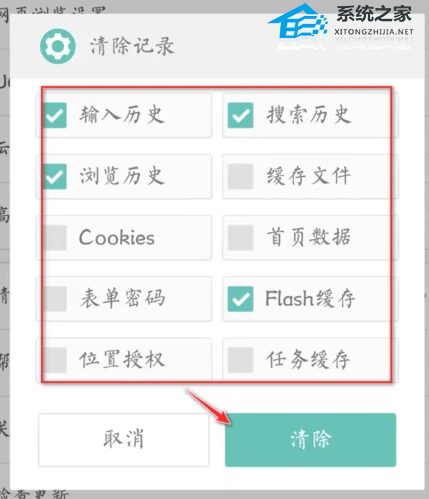Click the 任务缓存 option label
This screenshot has height=499, width=429.
pyautogui.click(x=308, y=360)
